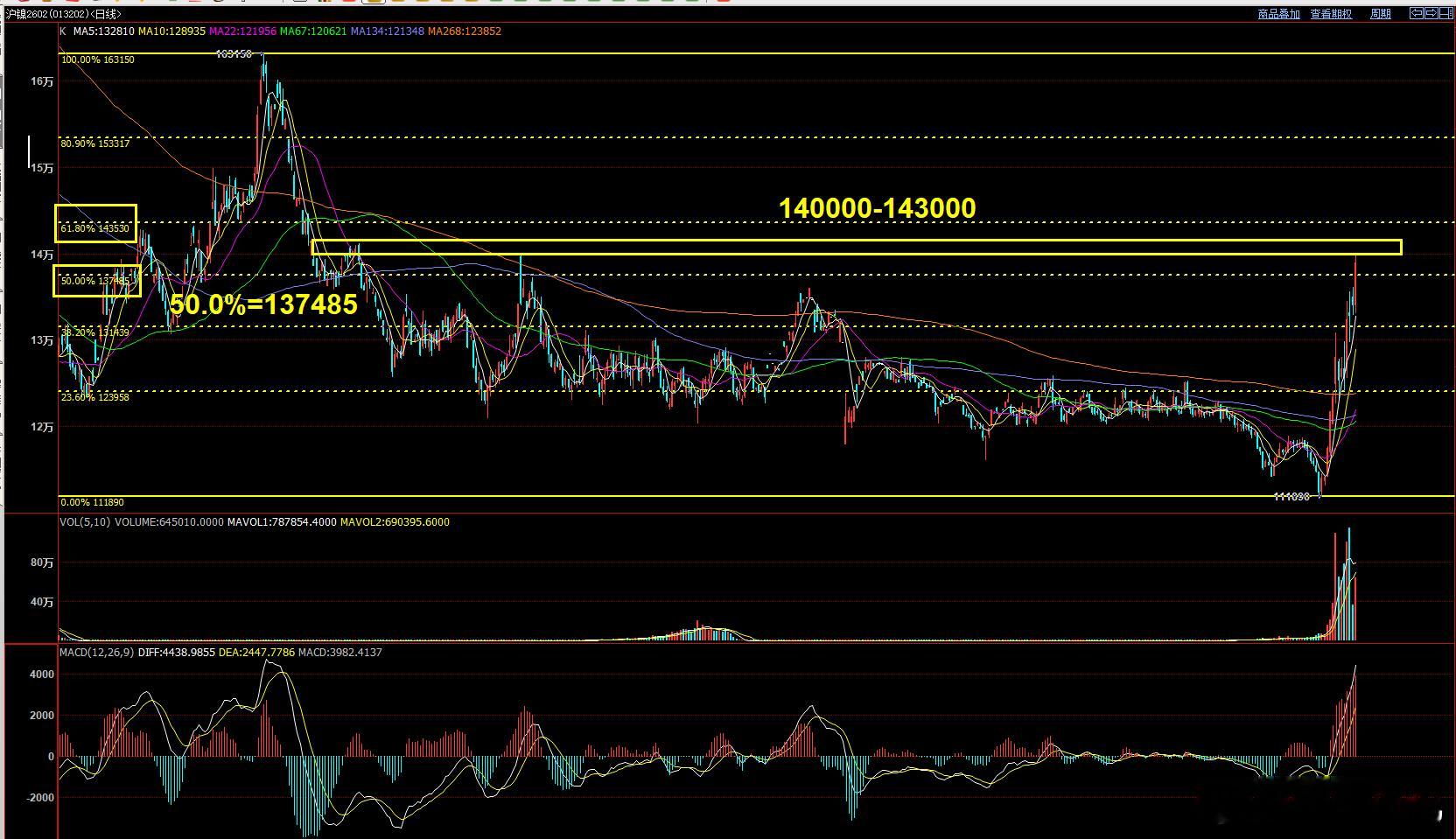
Task: Select the MA268:123852 indicator value
Action: coord(465,31)
